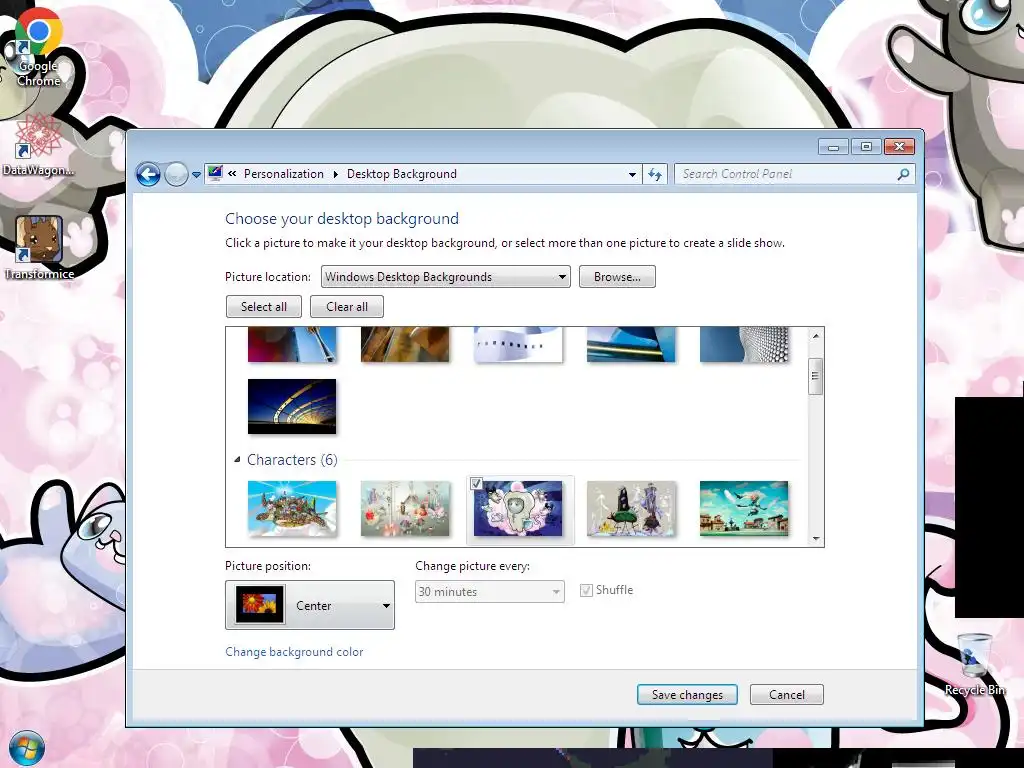Click the Characters (6) group heading

(x=292, y=460)
